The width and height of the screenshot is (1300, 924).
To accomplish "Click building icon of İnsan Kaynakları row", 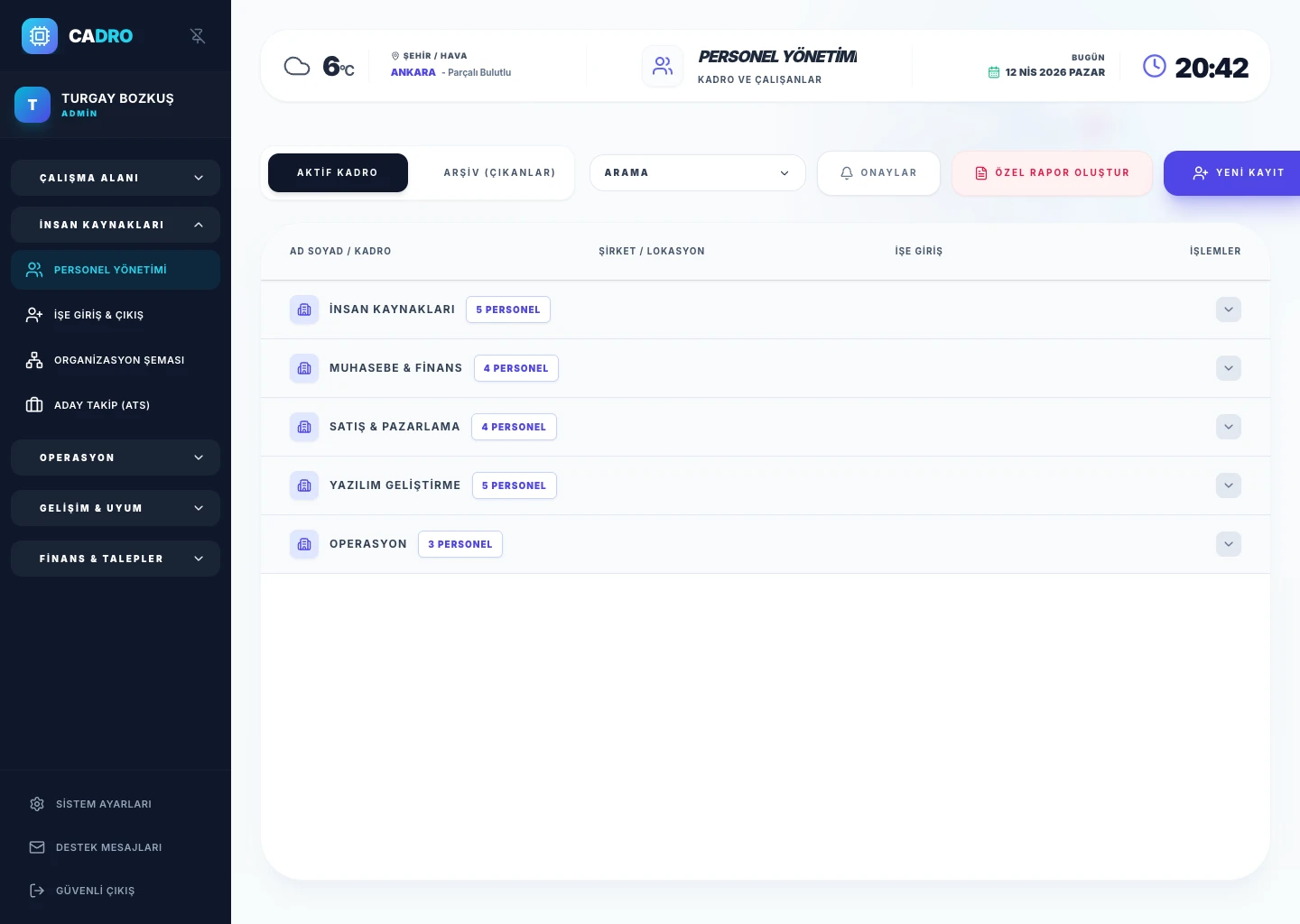I will click(x=304, y=310).
